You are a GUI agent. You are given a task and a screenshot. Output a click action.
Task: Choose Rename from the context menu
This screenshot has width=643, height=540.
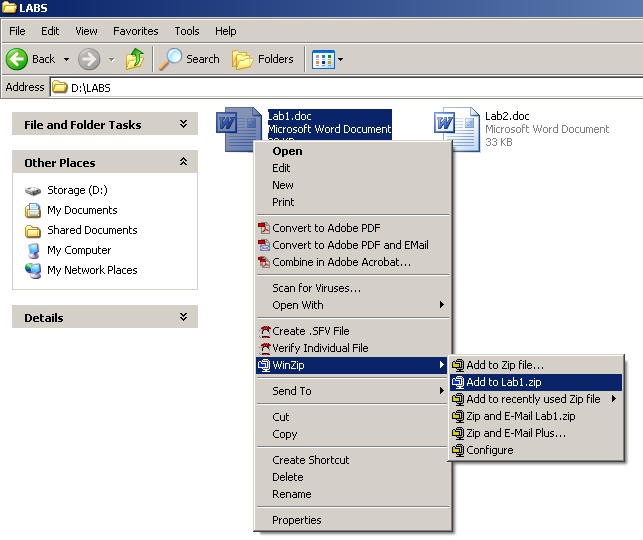[353, 494]
